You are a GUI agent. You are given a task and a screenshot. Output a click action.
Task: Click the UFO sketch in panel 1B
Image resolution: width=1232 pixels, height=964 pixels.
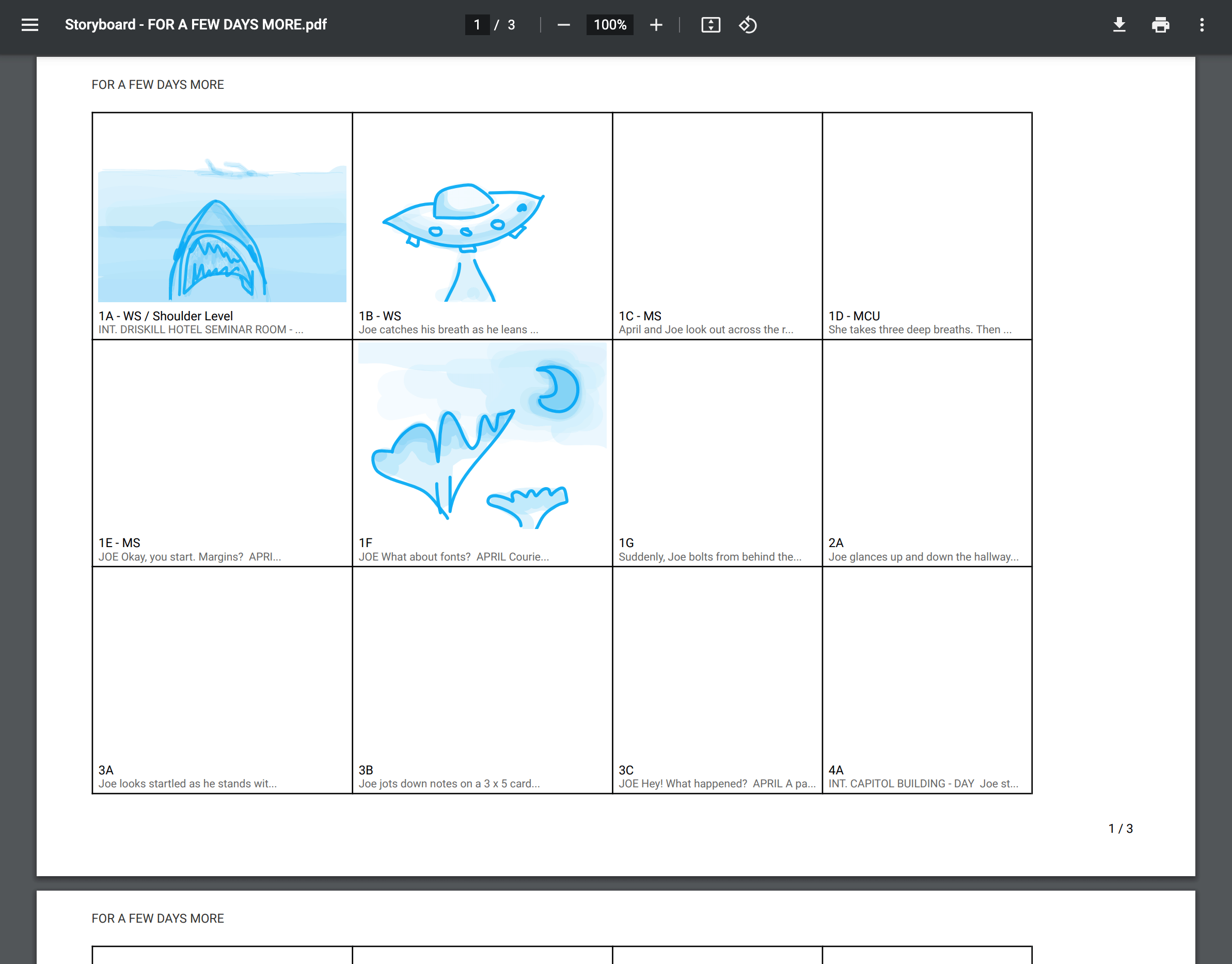point(464,242)
